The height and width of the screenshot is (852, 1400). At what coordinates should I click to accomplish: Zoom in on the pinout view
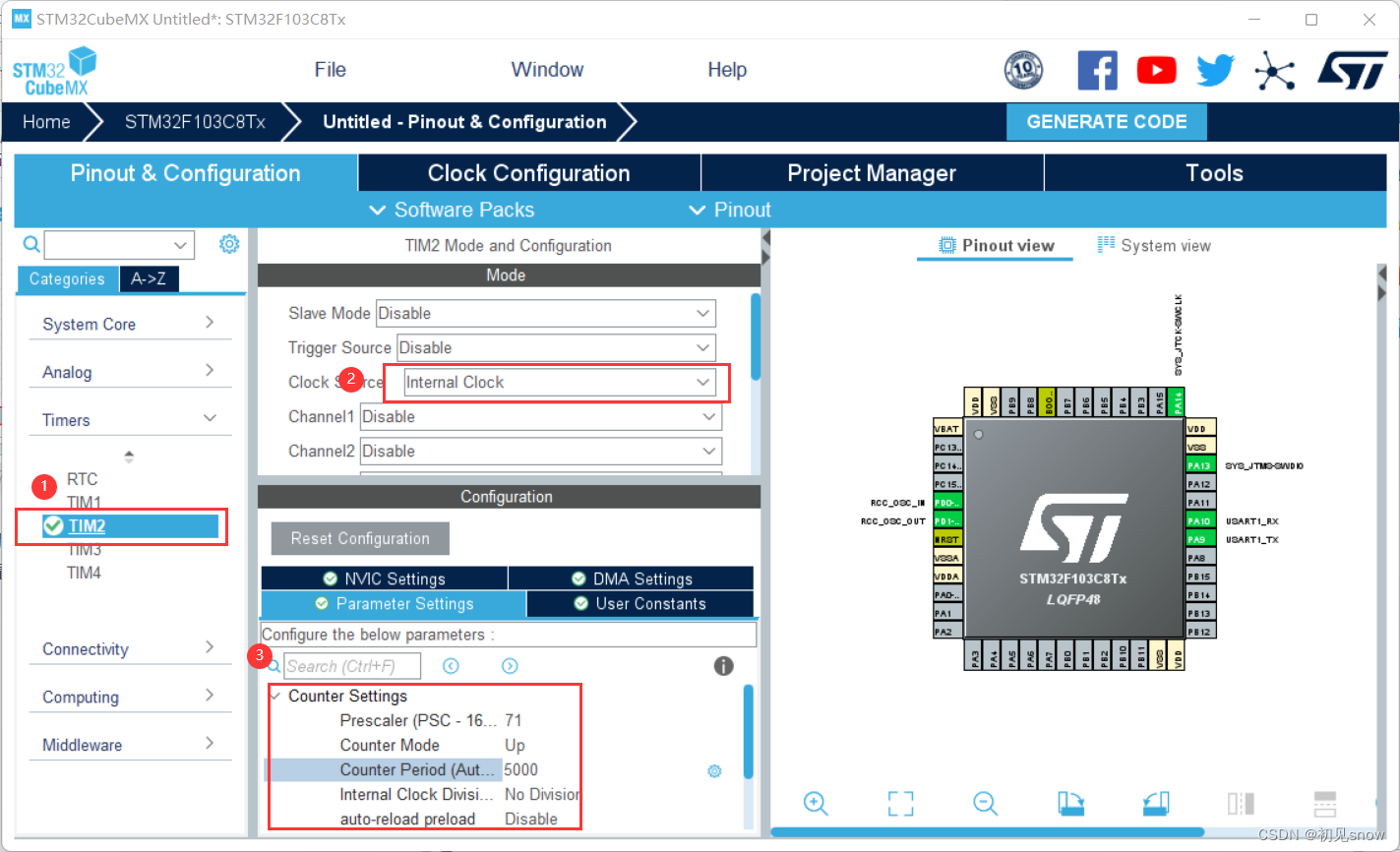816,803
